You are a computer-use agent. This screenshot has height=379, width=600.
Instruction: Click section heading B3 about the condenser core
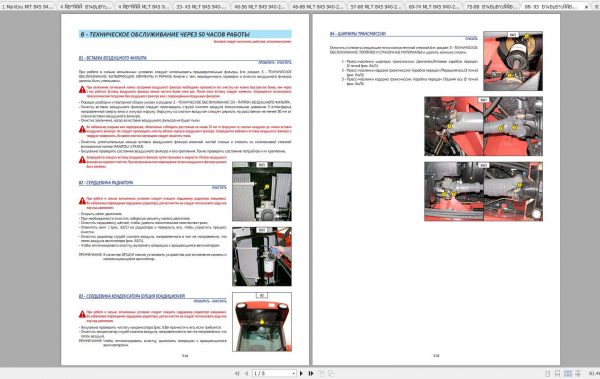click(132, 296)
